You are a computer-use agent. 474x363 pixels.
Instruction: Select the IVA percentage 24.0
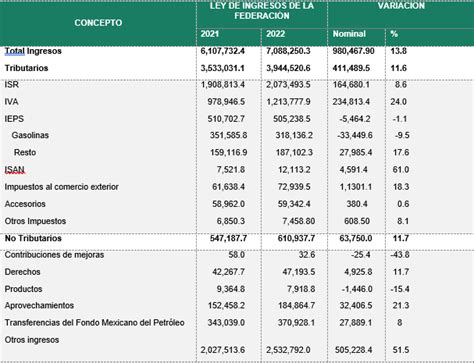coord(398,102)
